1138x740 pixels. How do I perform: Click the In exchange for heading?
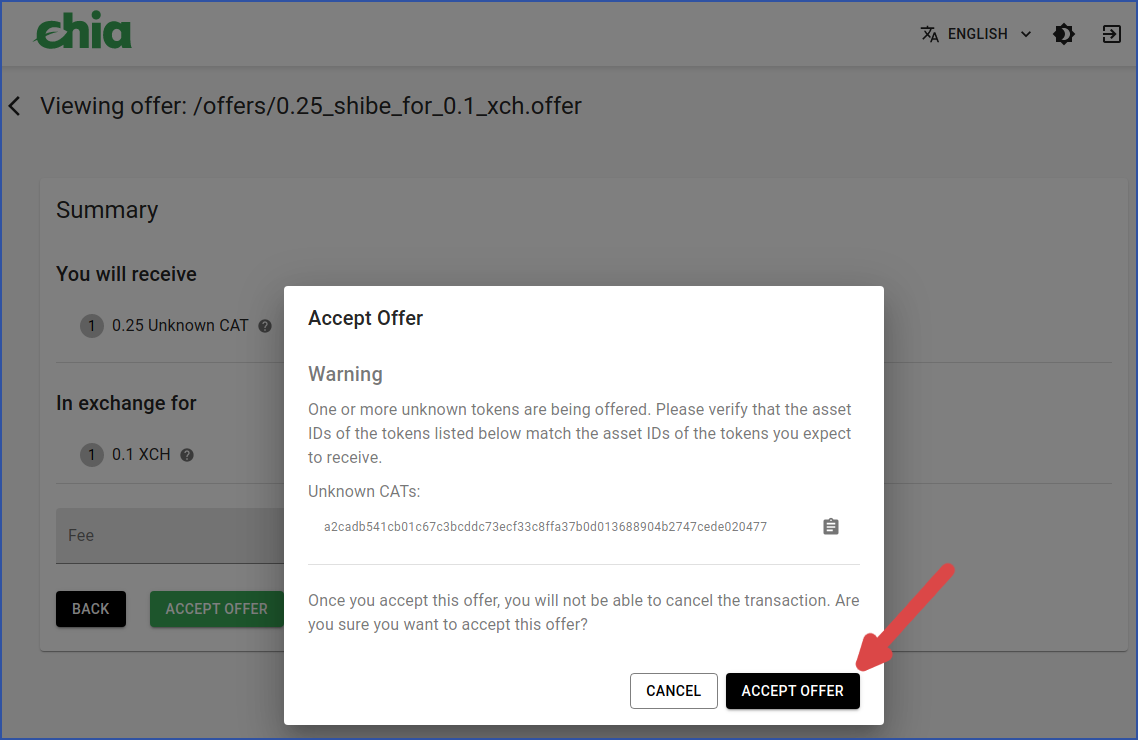coord(126,403)
